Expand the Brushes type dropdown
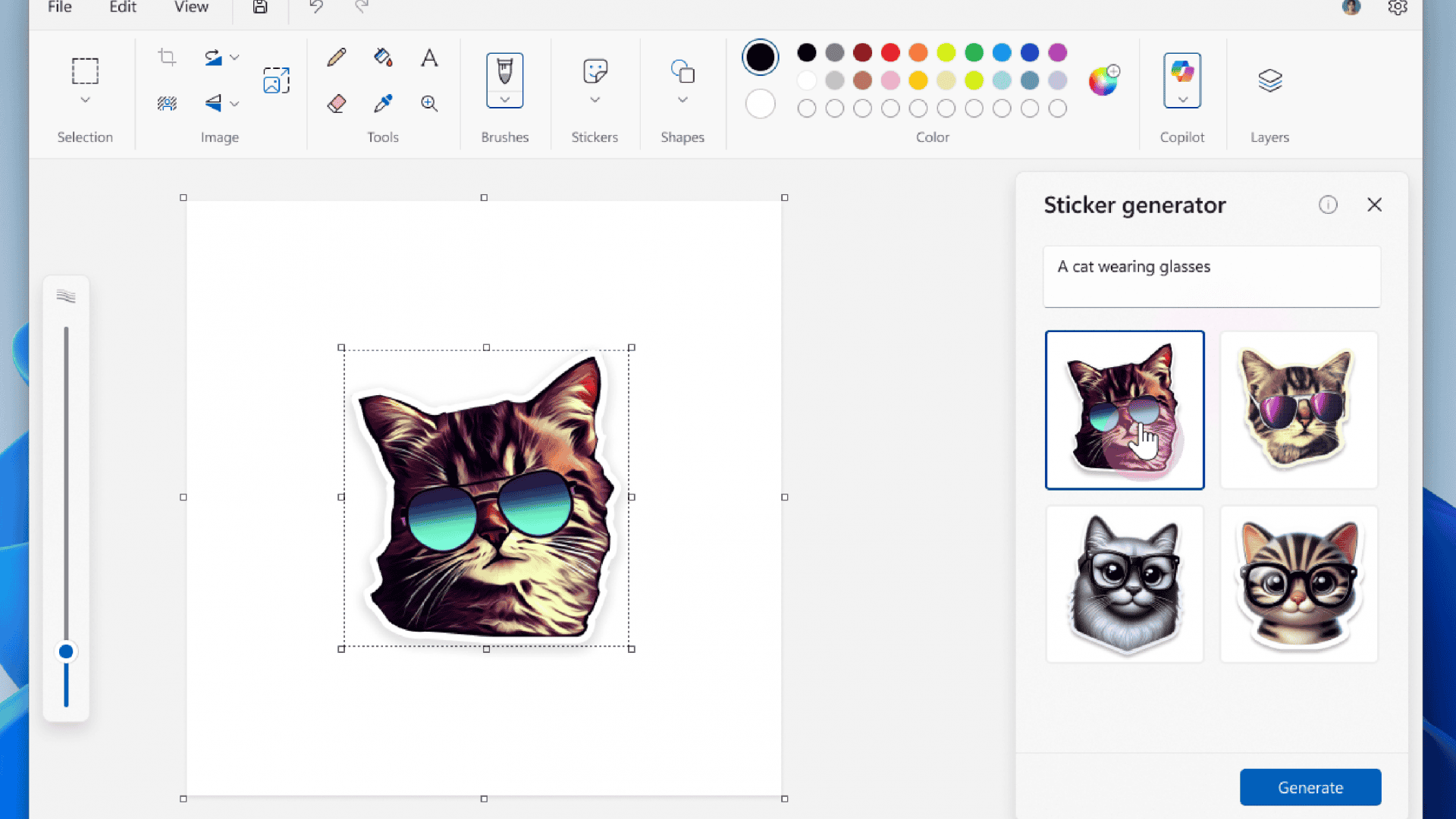1456x819 pixels. 505,100
